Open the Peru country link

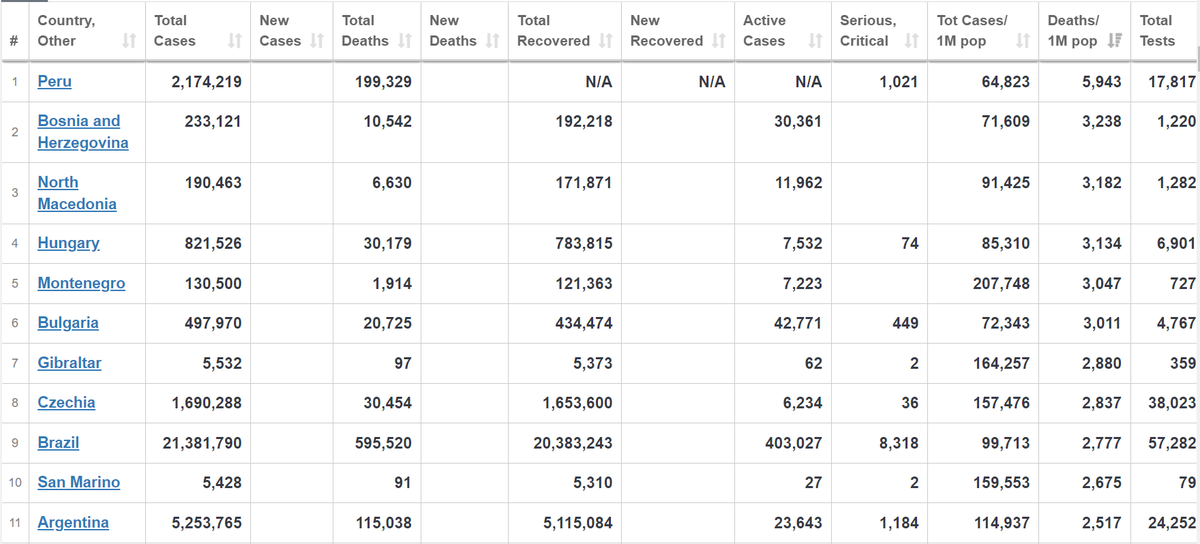[54, 82]
